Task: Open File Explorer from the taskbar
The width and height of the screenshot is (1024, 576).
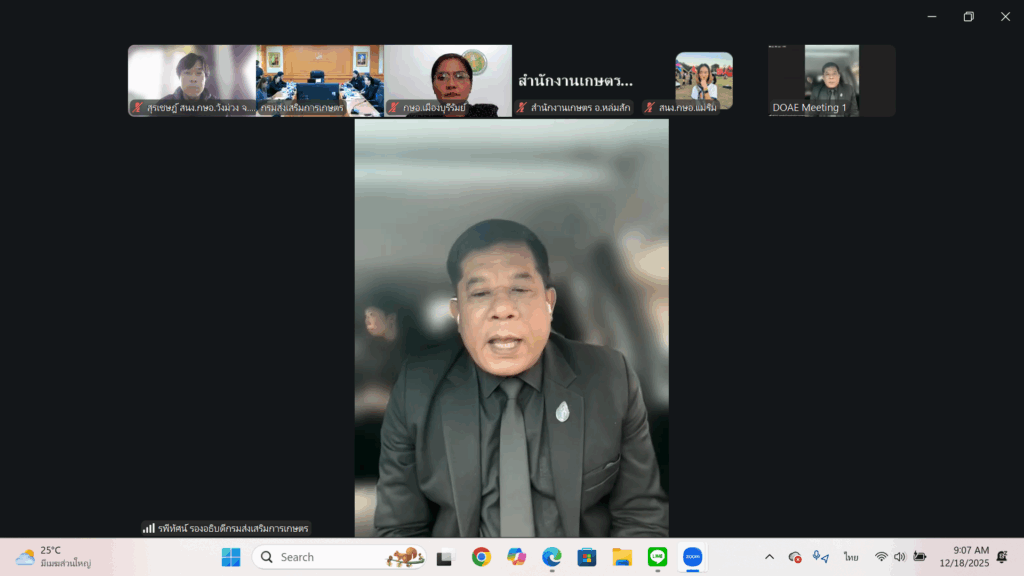Action: click(622, 557)
